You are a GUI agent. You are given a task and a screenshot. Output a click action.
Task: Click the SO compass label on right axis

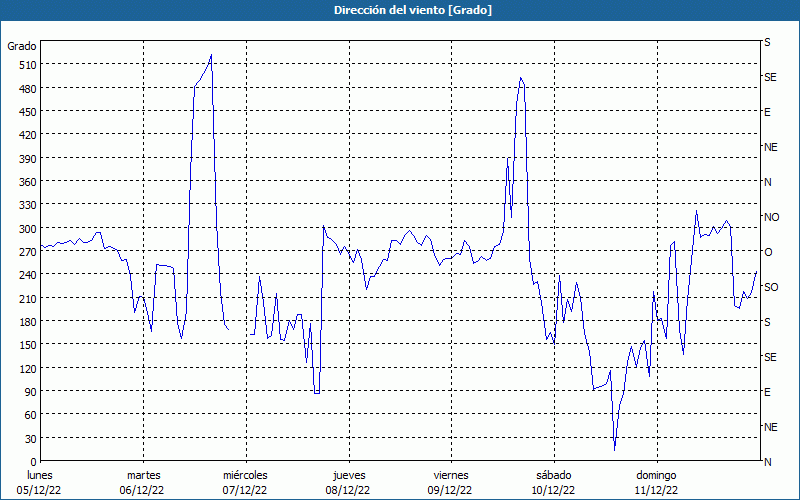[x=771, y=287]
